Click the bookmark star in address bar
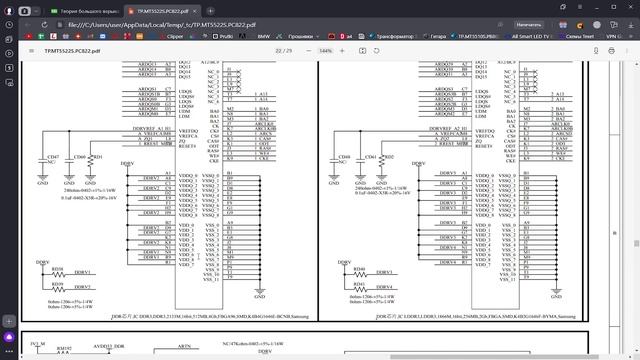Screen dimensions: 640x360 point(500,25)
